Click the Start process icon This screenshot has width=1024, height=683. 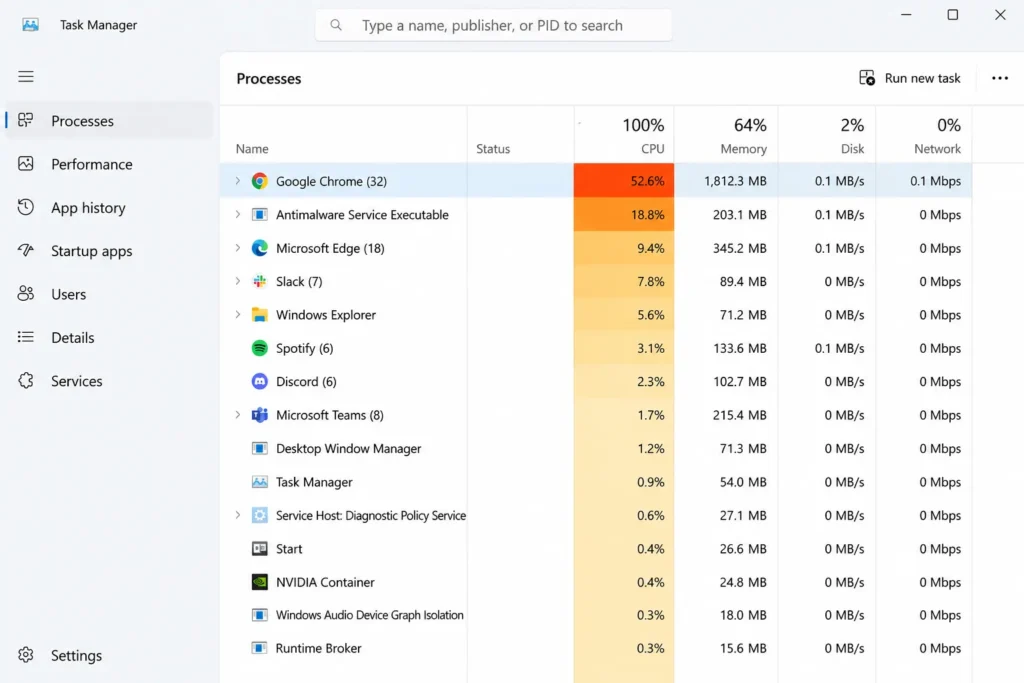tap(259, 548)
